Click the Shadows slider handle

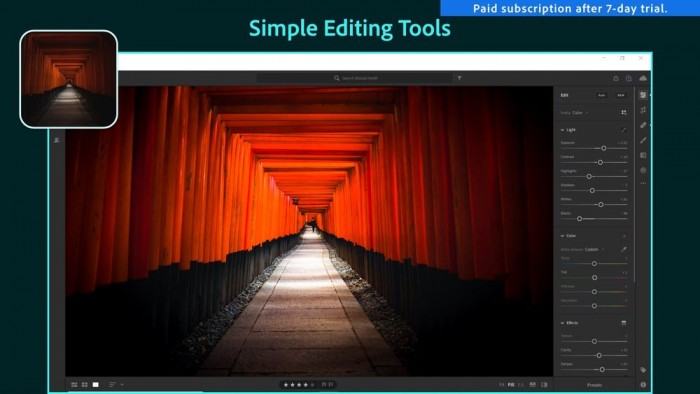592,191
